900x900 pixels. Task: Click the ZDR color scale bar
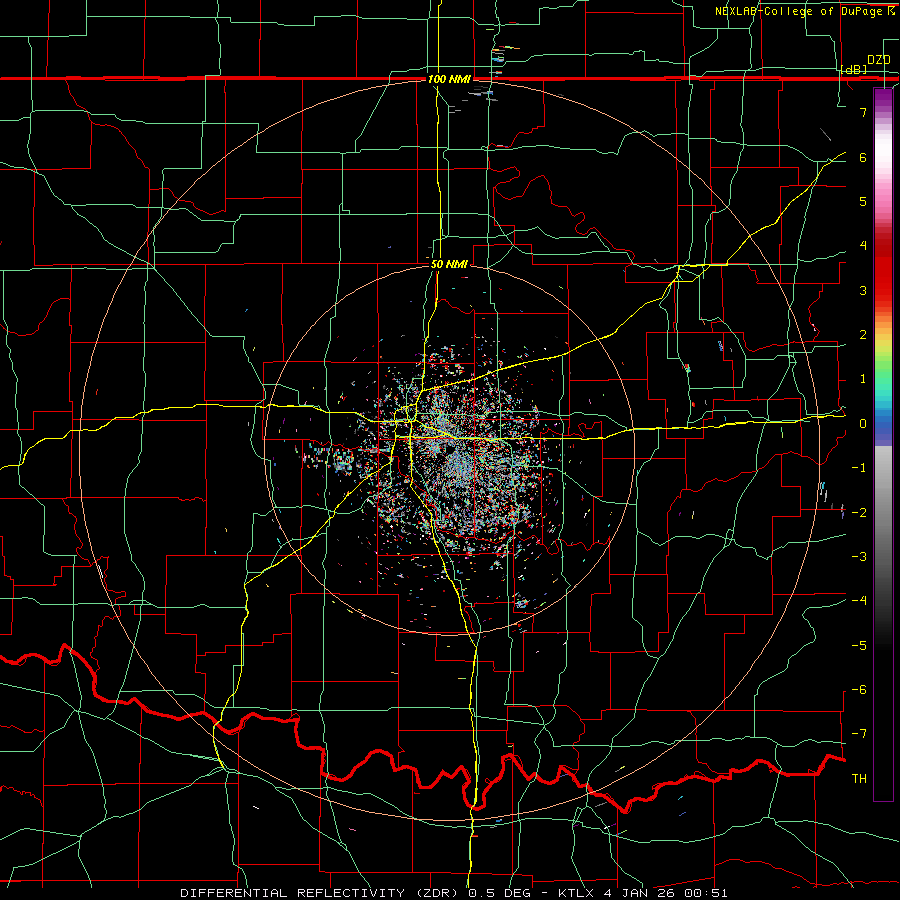click(x=883, y=444)
